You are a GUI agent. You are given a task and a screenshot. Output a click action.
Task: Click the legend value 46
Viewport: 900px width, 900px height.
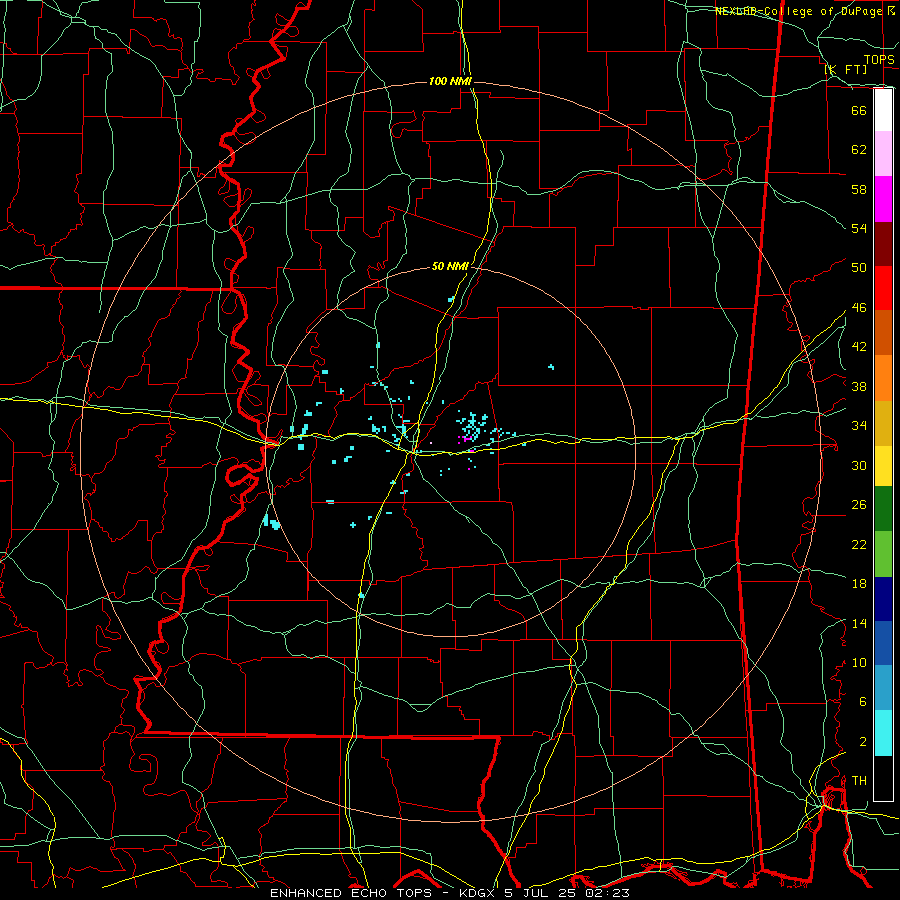859,308
